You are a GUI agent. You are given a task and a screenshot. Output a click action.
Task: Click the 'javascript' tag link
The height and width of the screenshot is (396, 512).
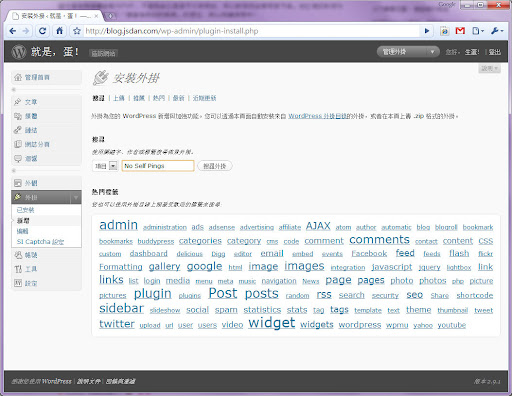pos(392,267)
